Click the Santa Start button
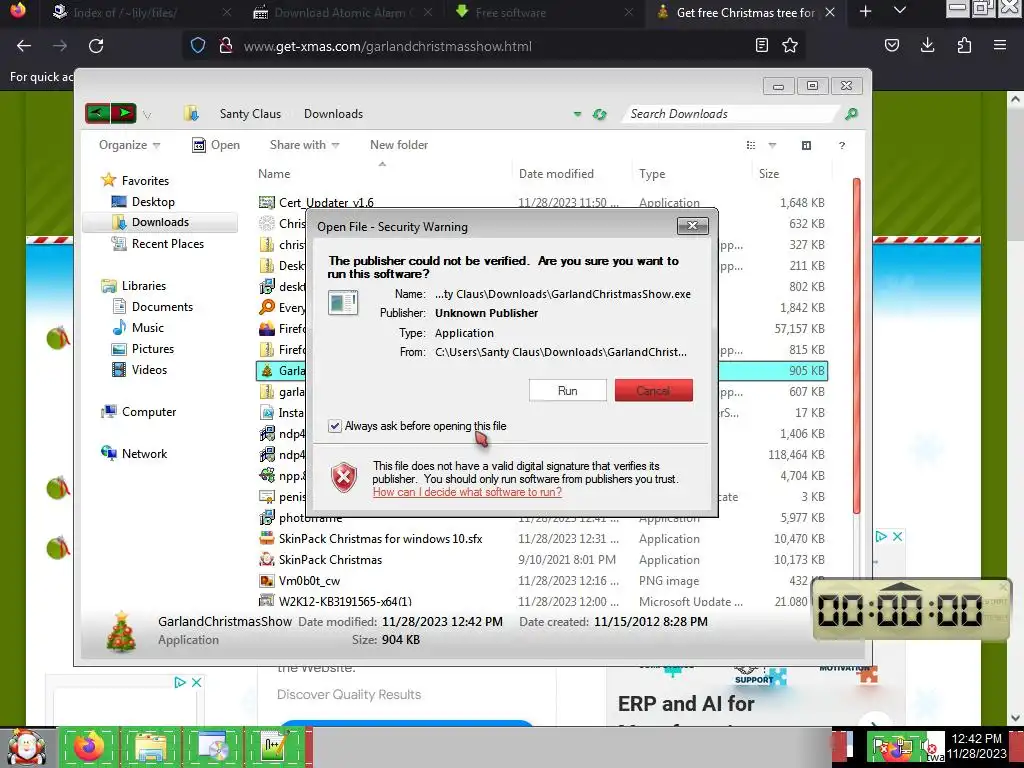1024x768 pixels. (27, 747)
